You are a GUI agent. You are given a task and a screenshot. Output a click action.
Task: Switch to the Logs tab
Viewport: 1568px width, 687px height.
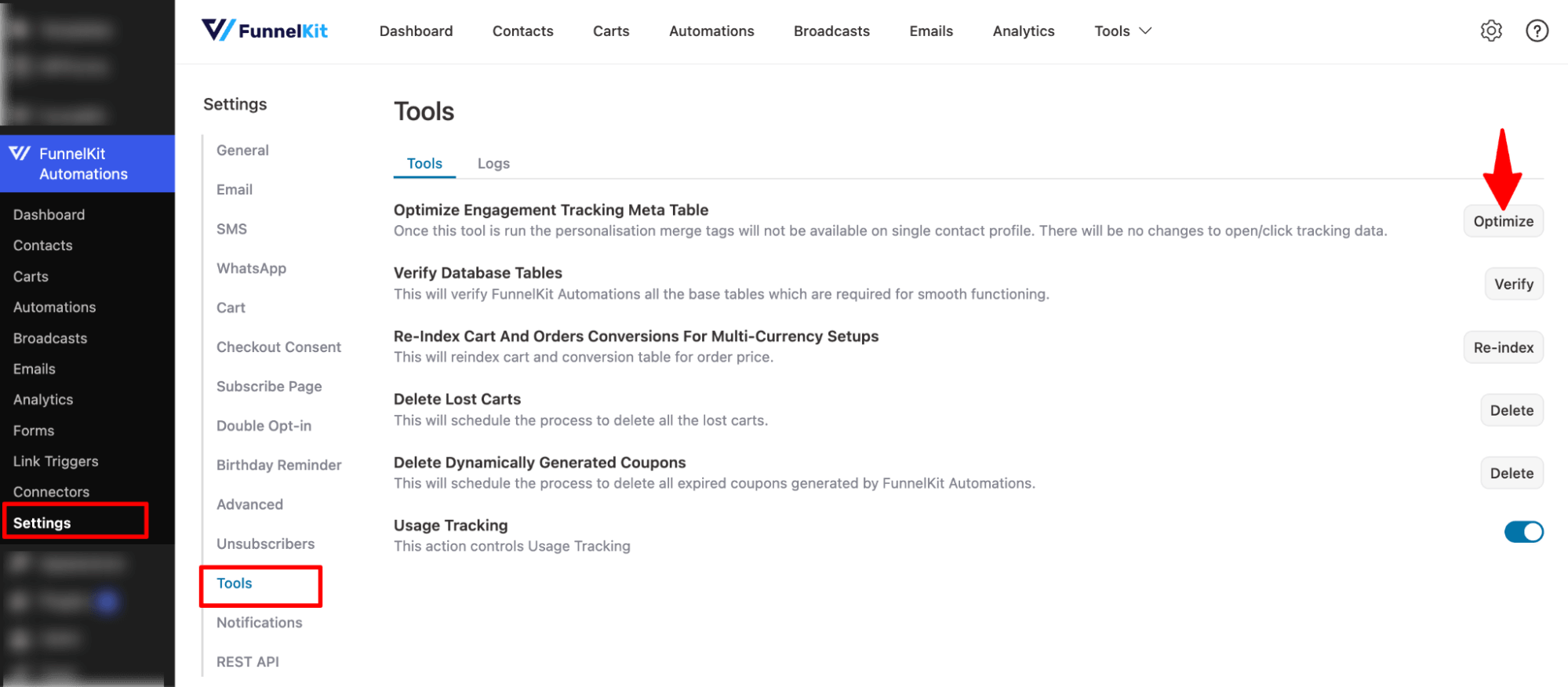(493, 163)
